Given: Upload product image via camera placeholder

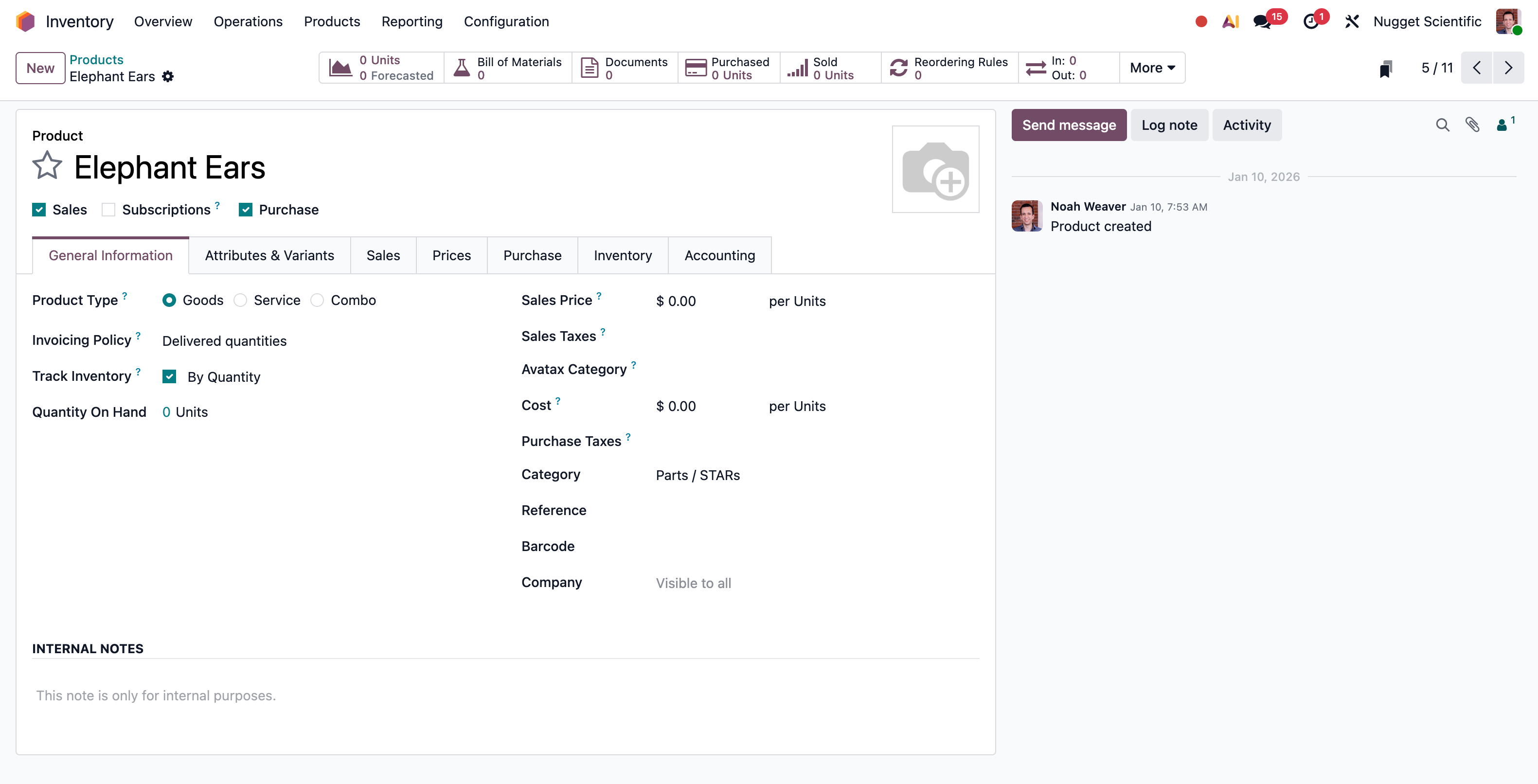Looking at the screenshot, I should click(935, 169).
